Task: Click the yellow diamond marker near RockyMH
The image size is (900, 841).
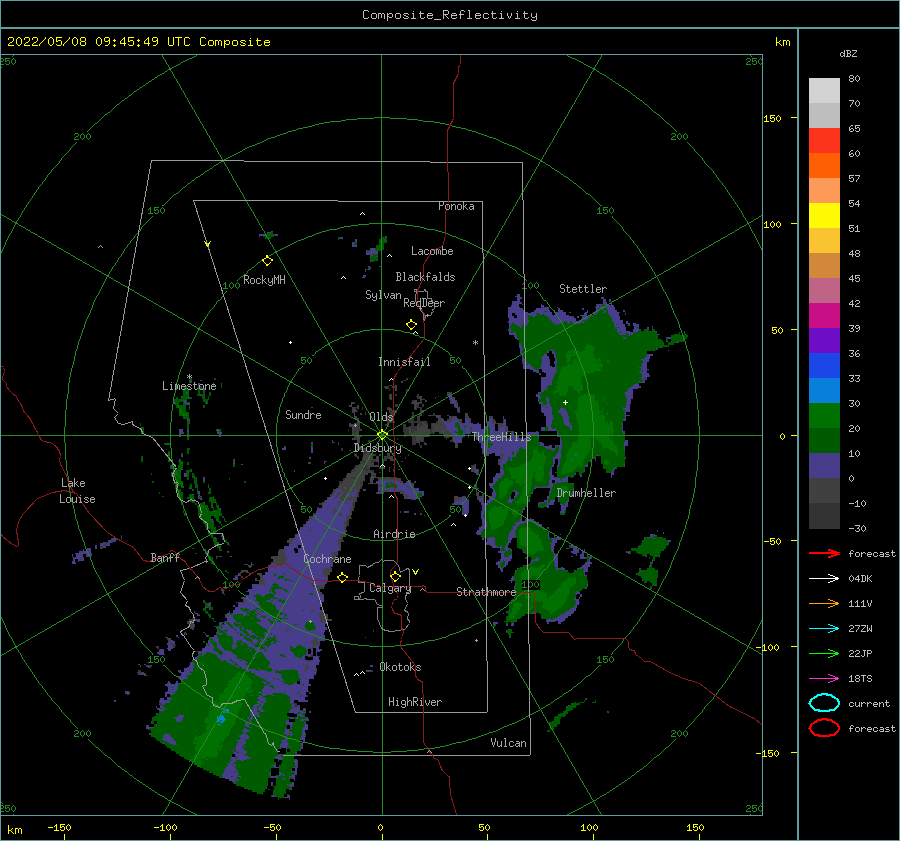Action: pos(267,261)
